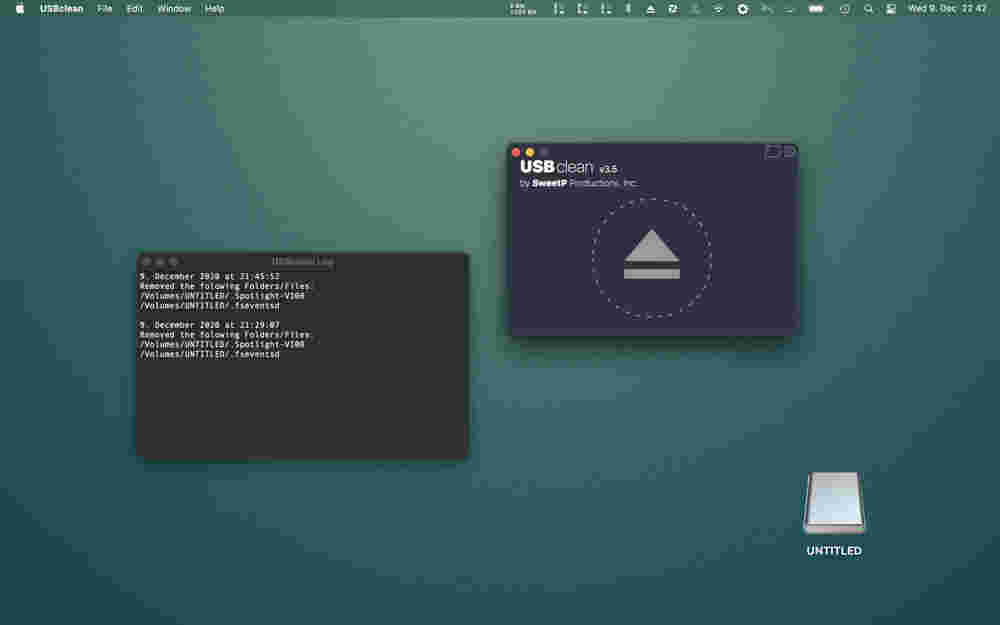Open the USBclean application menu
The width and height of the screenshot is (1000, 625).
click(x=61, y=8)
